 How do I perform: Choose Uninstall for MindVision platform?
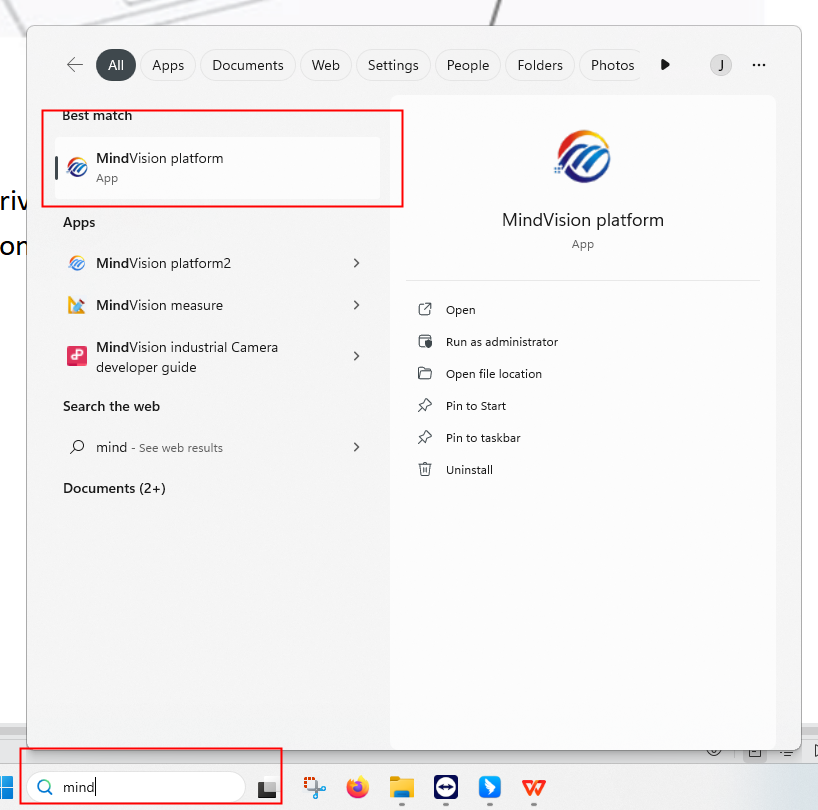(469, 470)
